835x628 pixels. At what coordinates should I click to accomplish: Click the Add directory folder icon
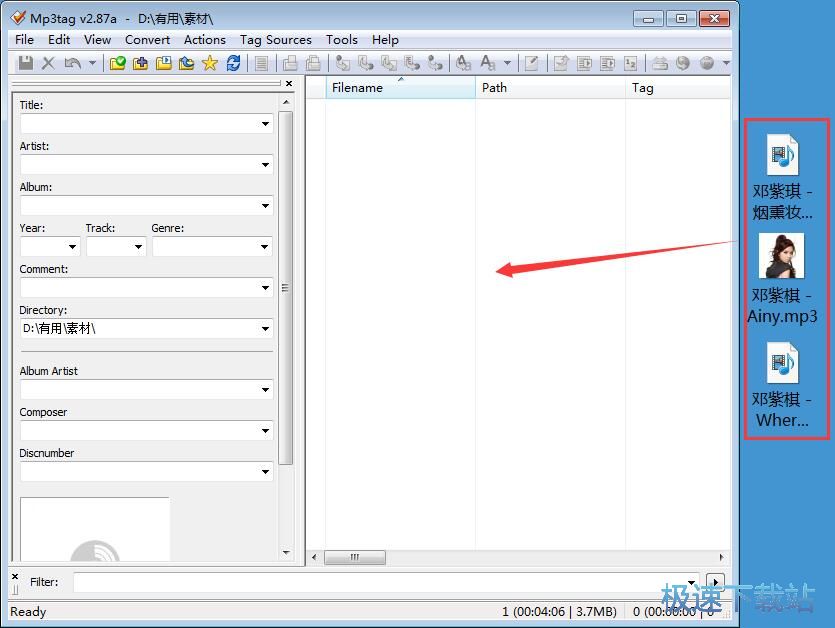pos(141,63)
